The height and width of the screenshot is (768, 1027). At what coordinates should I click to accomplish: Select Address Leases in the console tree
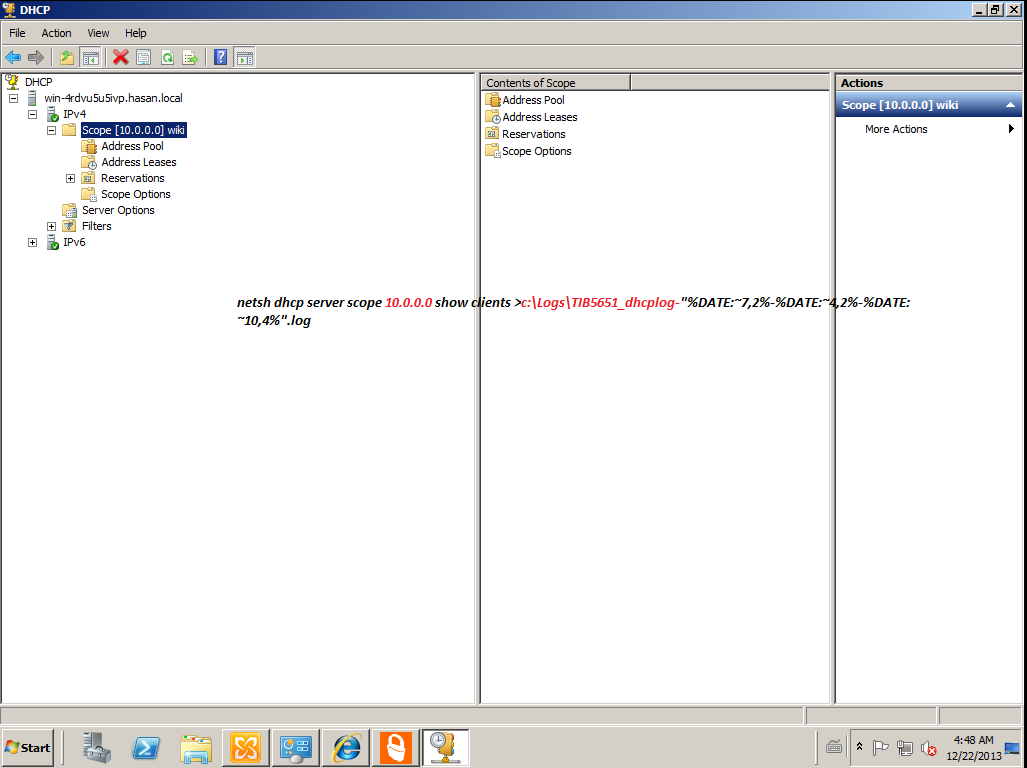[x=138, y=162]
